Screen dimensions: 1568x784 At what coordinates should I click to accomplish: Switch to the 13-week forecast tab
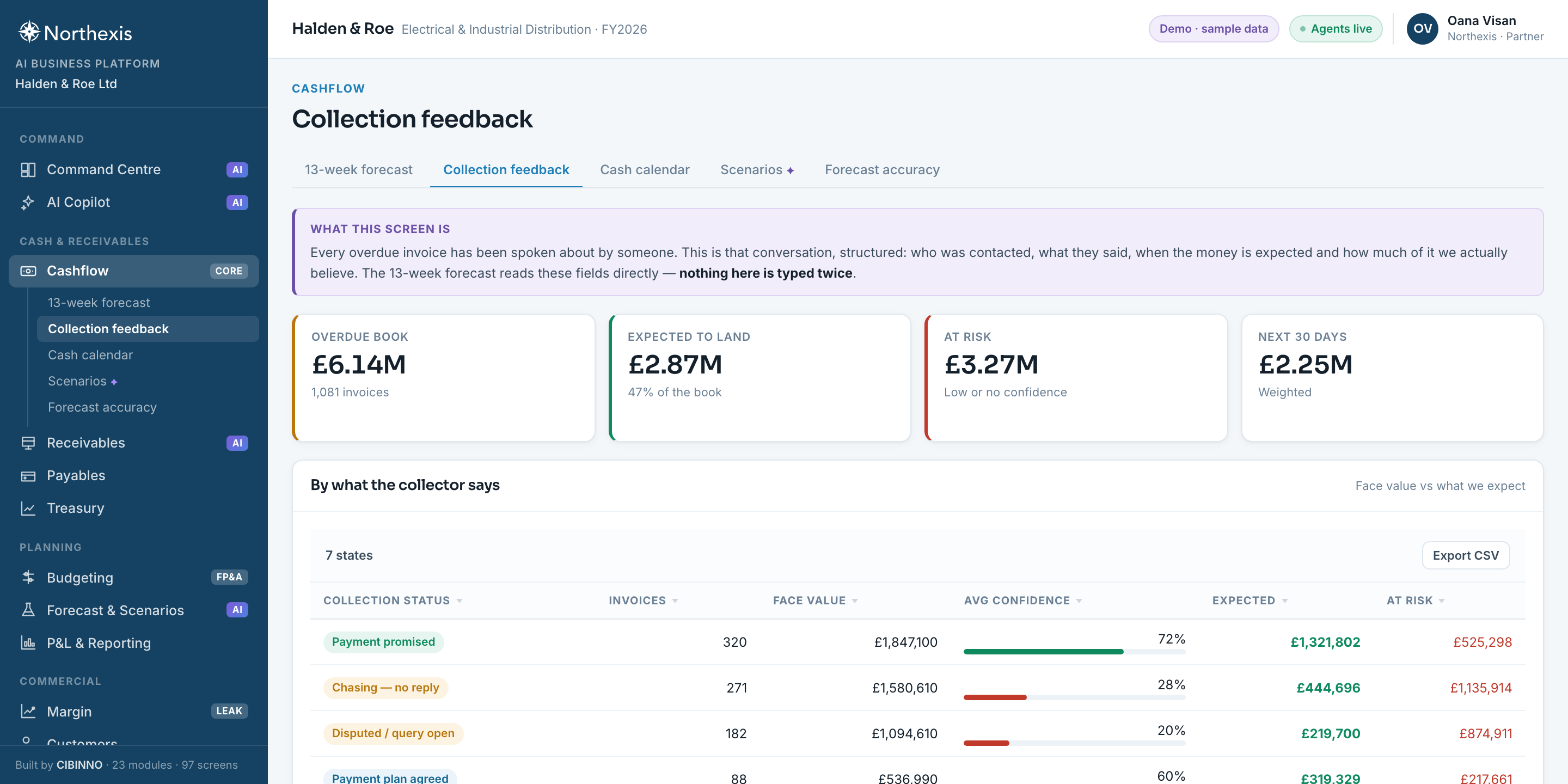point(359,170)
